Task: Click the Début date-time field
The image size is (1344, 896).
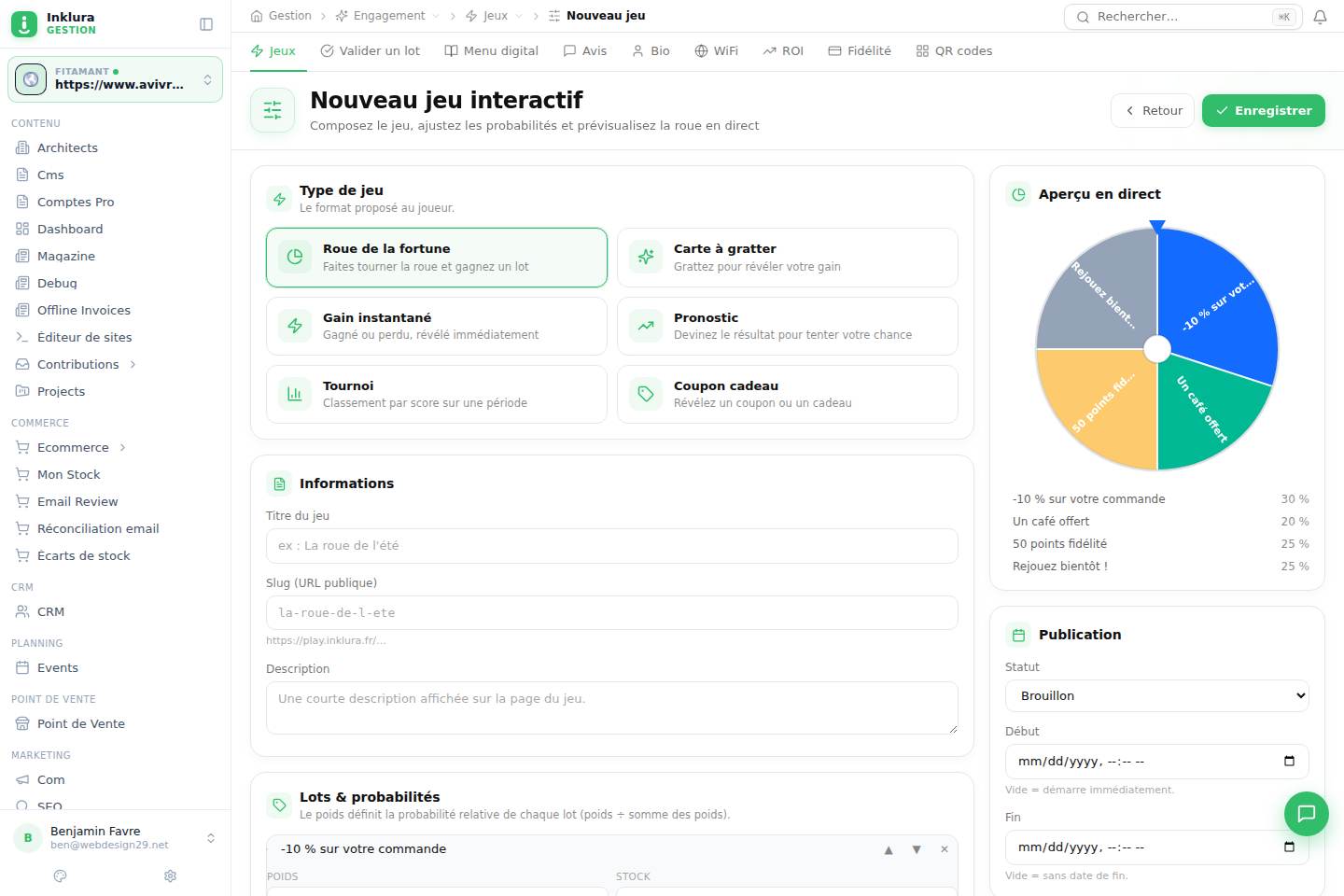Action: pos(1157,762)
